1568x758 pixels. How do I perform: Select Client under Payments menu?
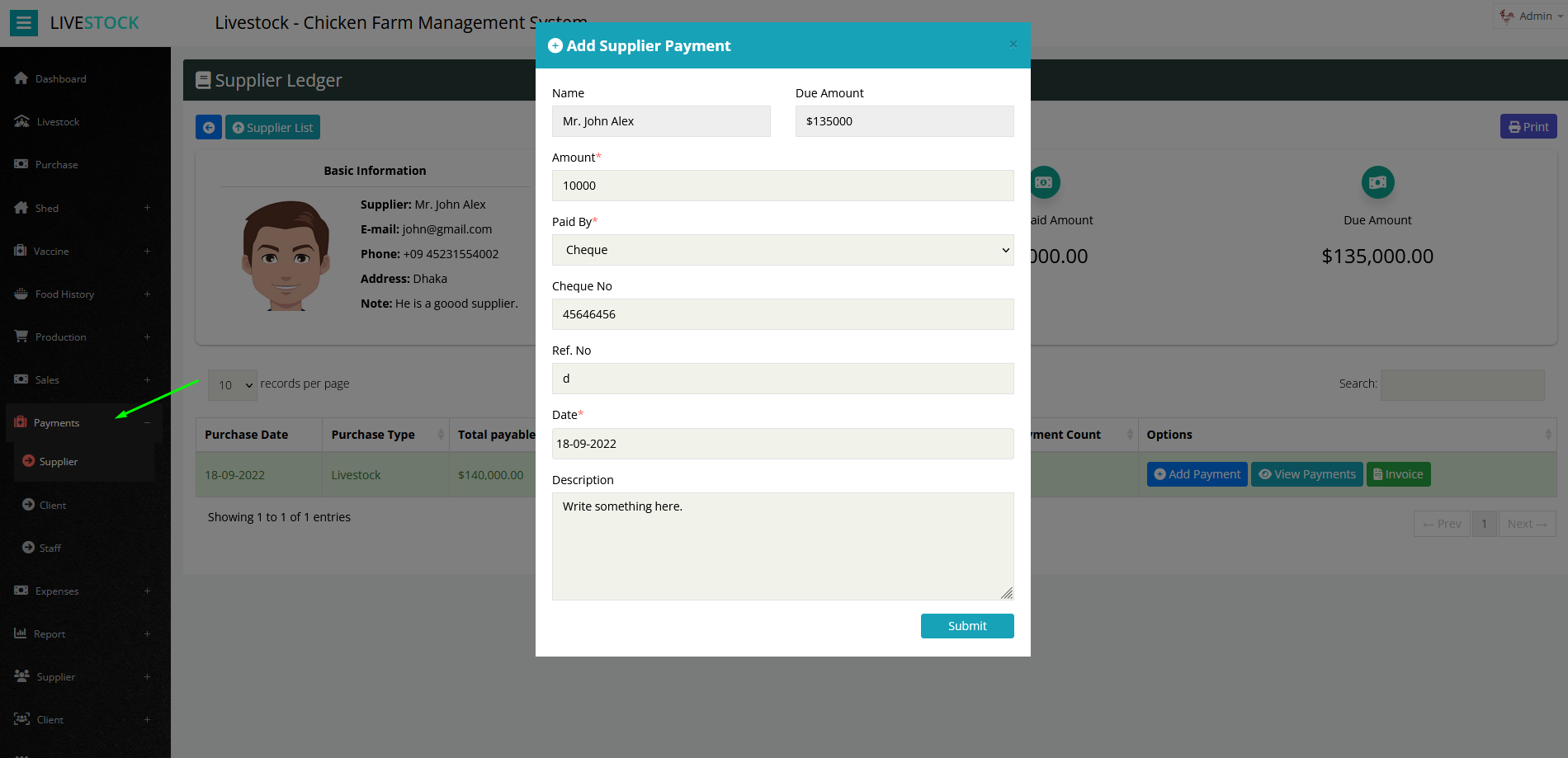click(x=53, y=505)
